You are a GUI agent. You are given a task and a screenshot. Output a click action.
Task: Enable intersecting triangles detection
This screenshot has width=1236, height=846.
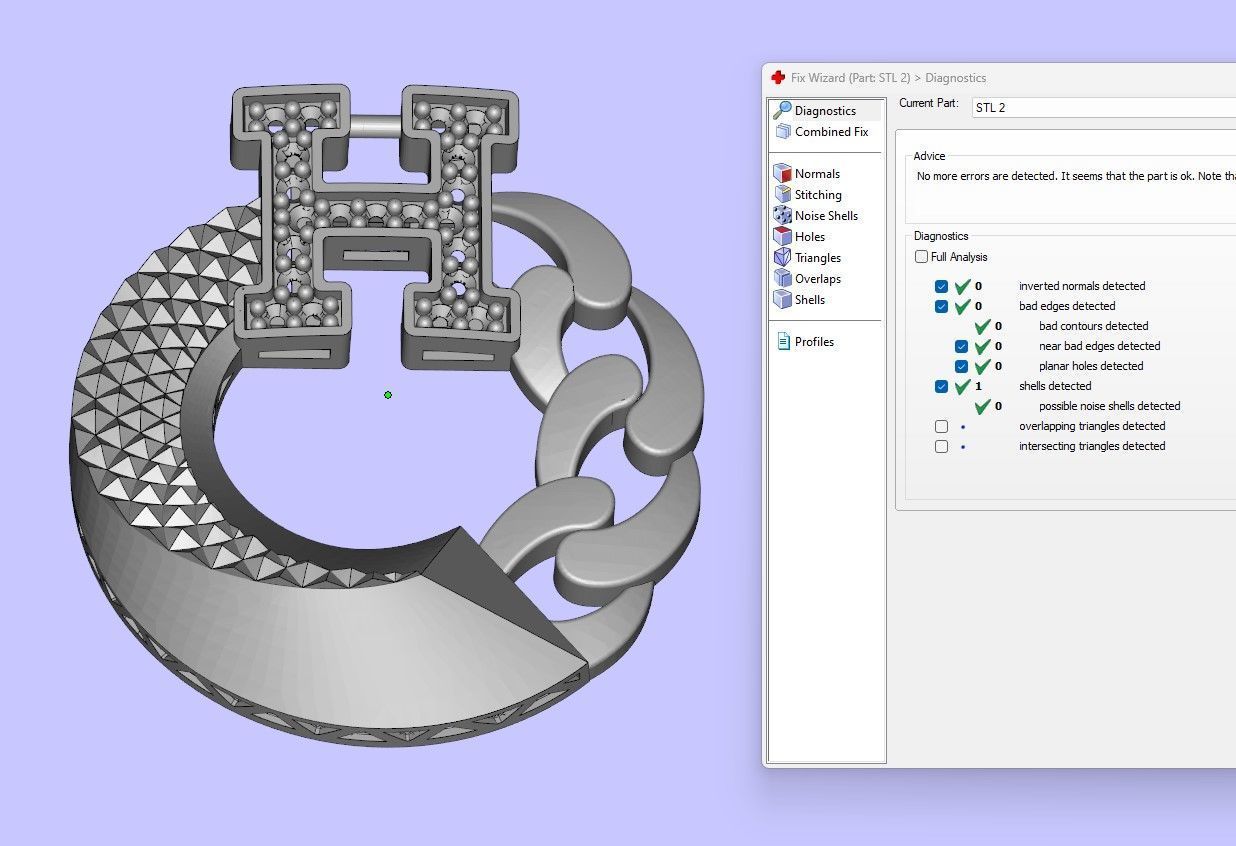941,446
